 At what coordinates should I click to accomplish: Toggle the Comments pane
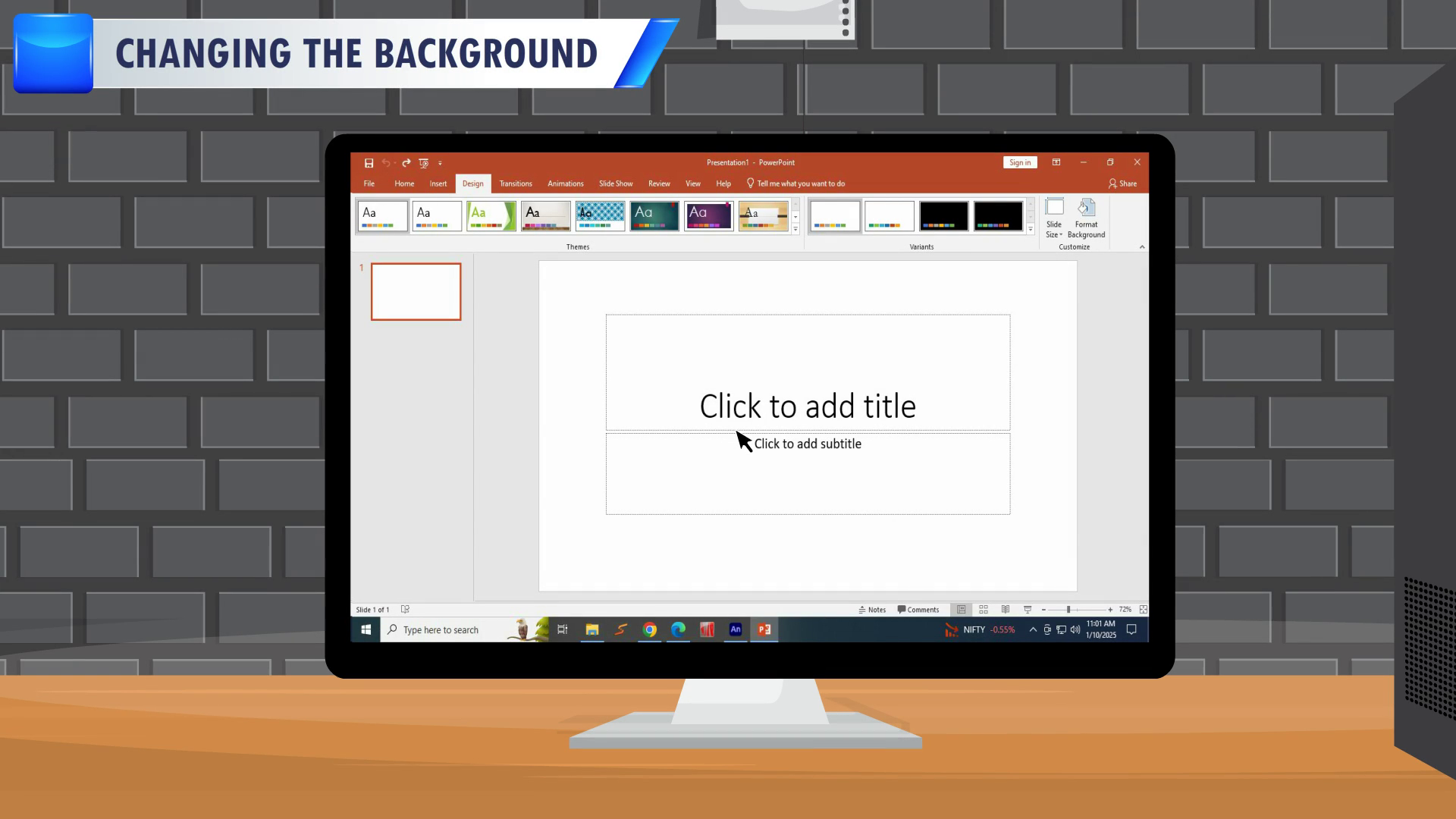pyautogui.click(x=918, y=610)
